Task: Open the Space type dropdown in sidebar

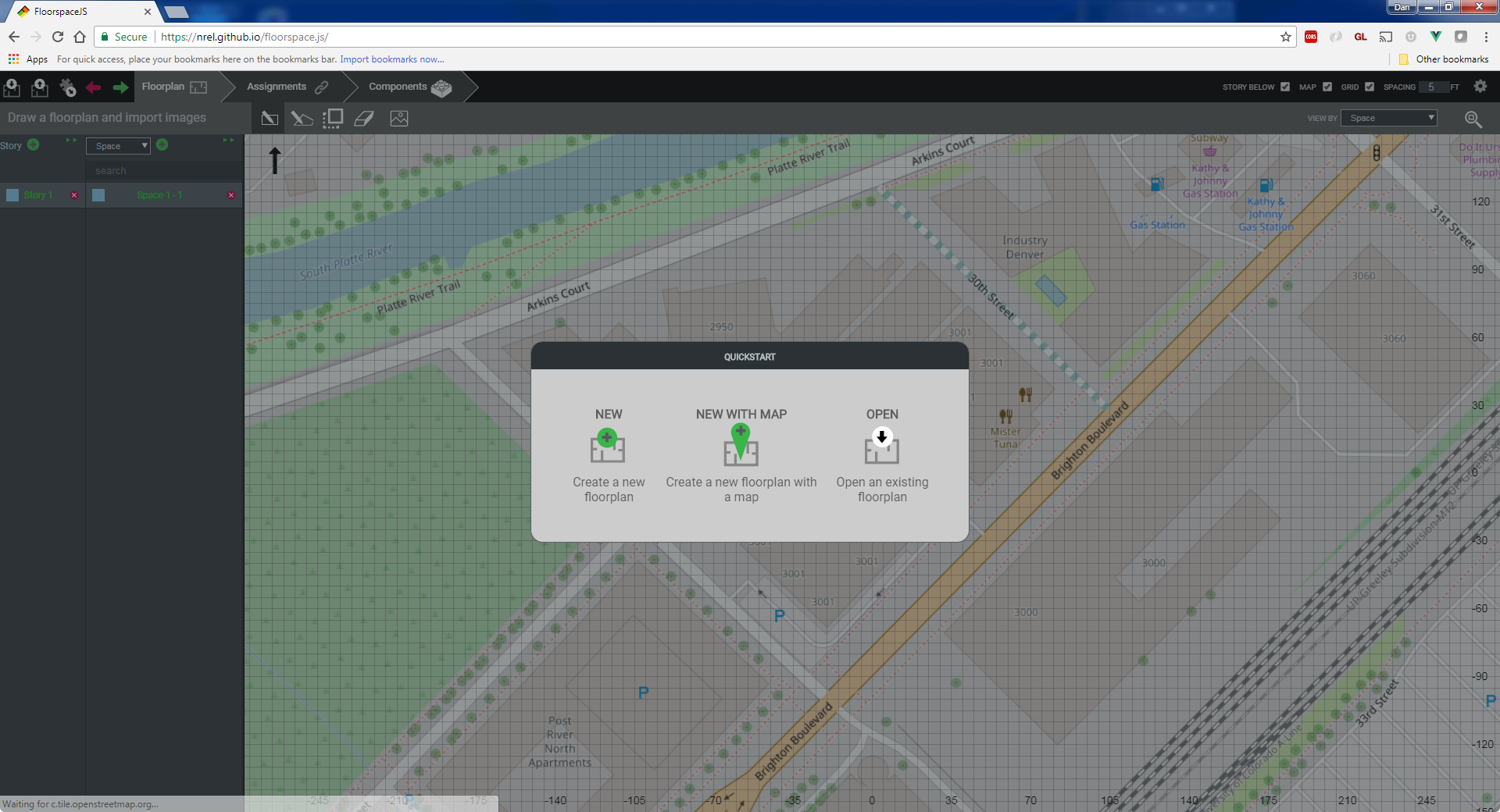Action: (x=118, y=146)
